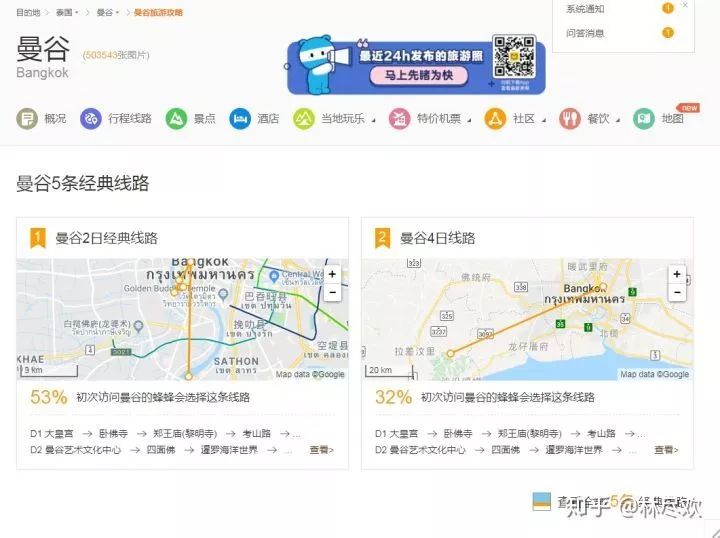720x538 pixels.
Task: Open the 曼谷4日线路 title link
Action: click(437, 238)
